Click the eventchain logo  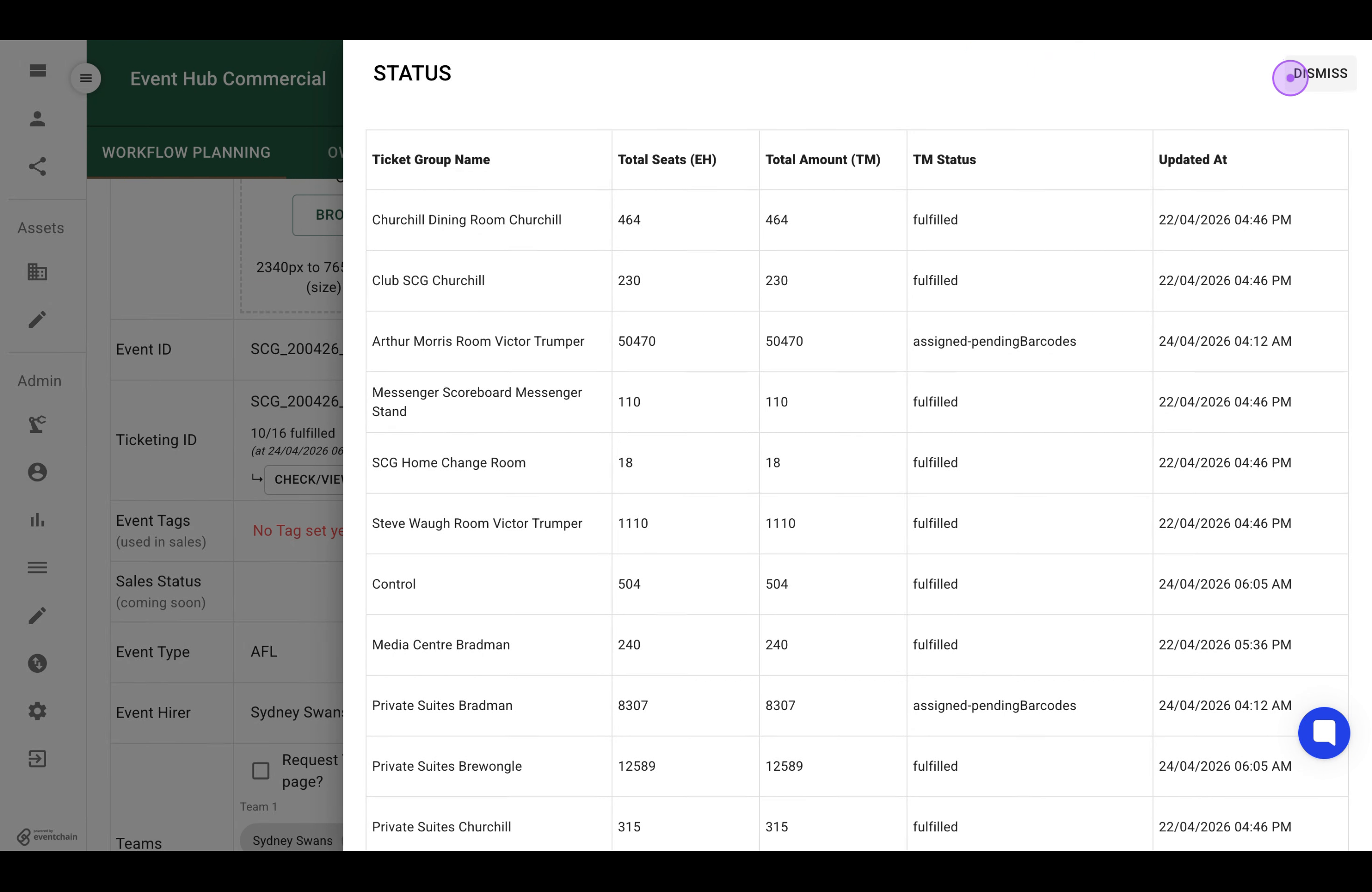[x=47, y=836]
